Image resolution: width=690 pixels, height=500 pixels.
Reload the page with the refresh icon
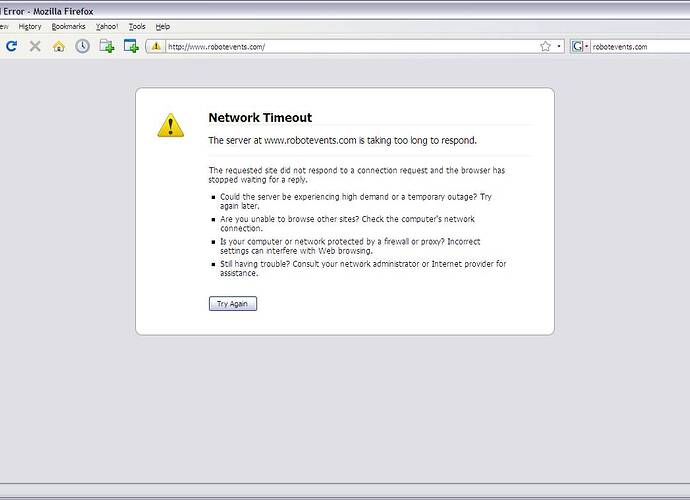[11, 46]
